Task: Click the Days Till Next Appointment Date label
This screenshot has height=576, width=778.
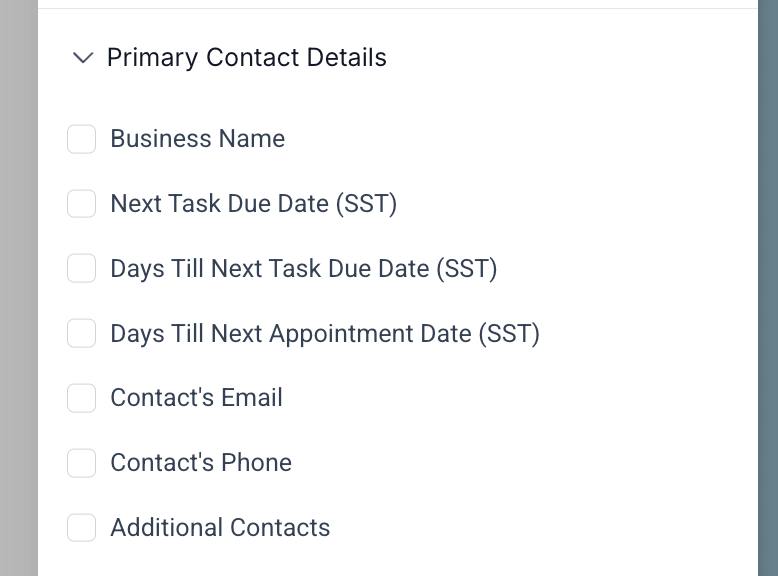Action: coord(324,333)
